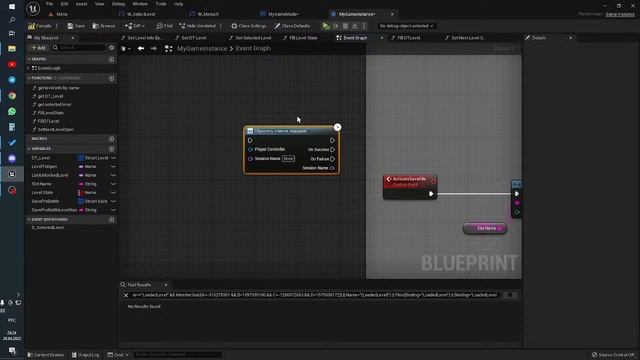Click the Find toolbar button
Viewport: 640px width, 360px height.
click(164, 26)
